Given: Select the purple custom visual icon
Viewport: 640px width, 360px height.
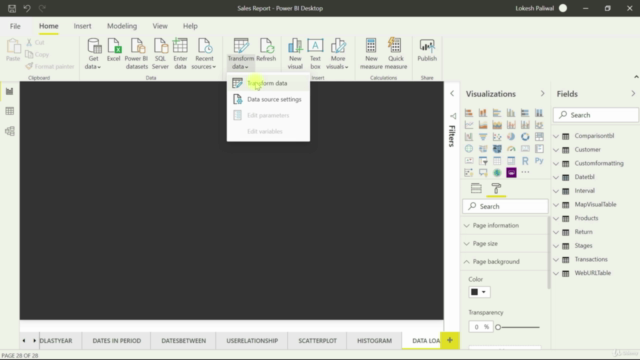Looking at the screenshot, I should click(511, 173).
